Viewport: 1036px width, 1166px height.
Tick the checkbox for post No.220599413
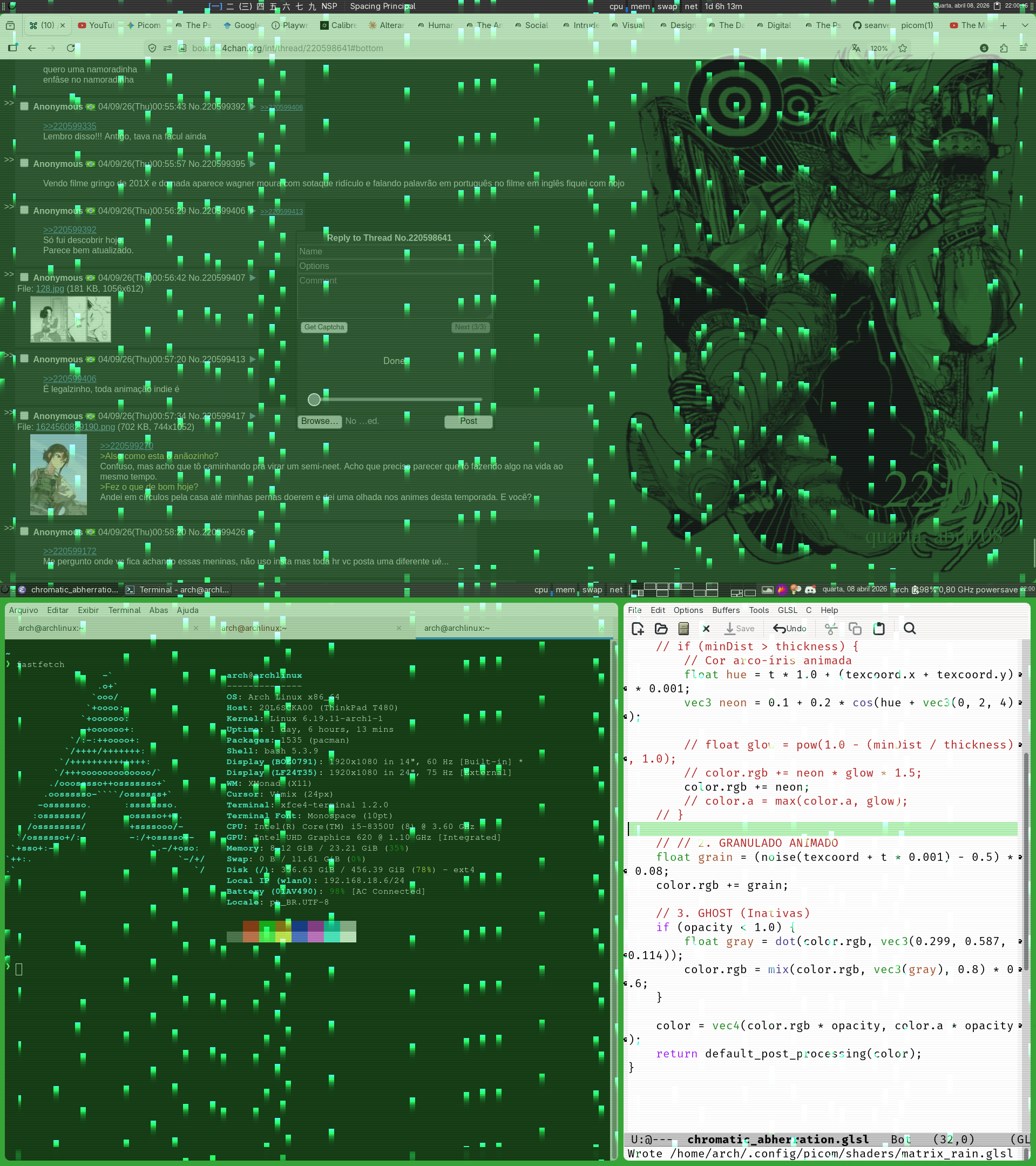tap(24, 359)
